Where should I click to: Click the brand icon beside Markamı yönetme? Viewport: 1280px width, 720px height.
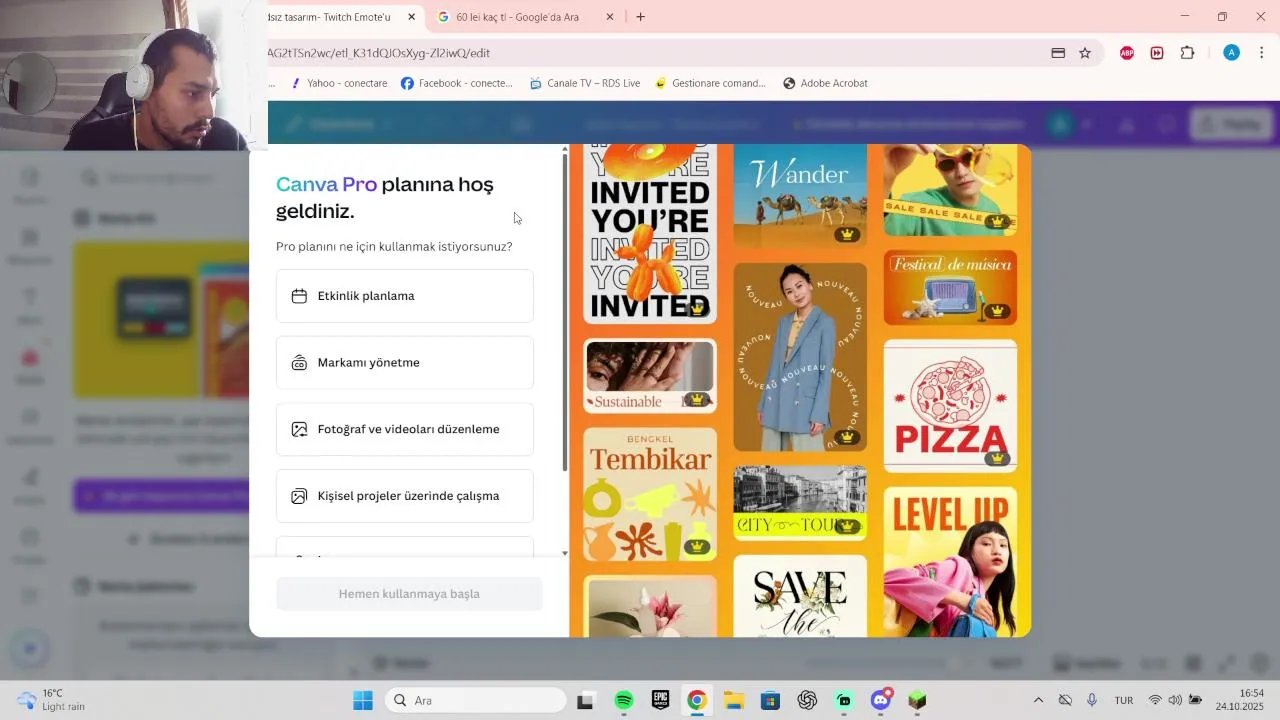299,363
